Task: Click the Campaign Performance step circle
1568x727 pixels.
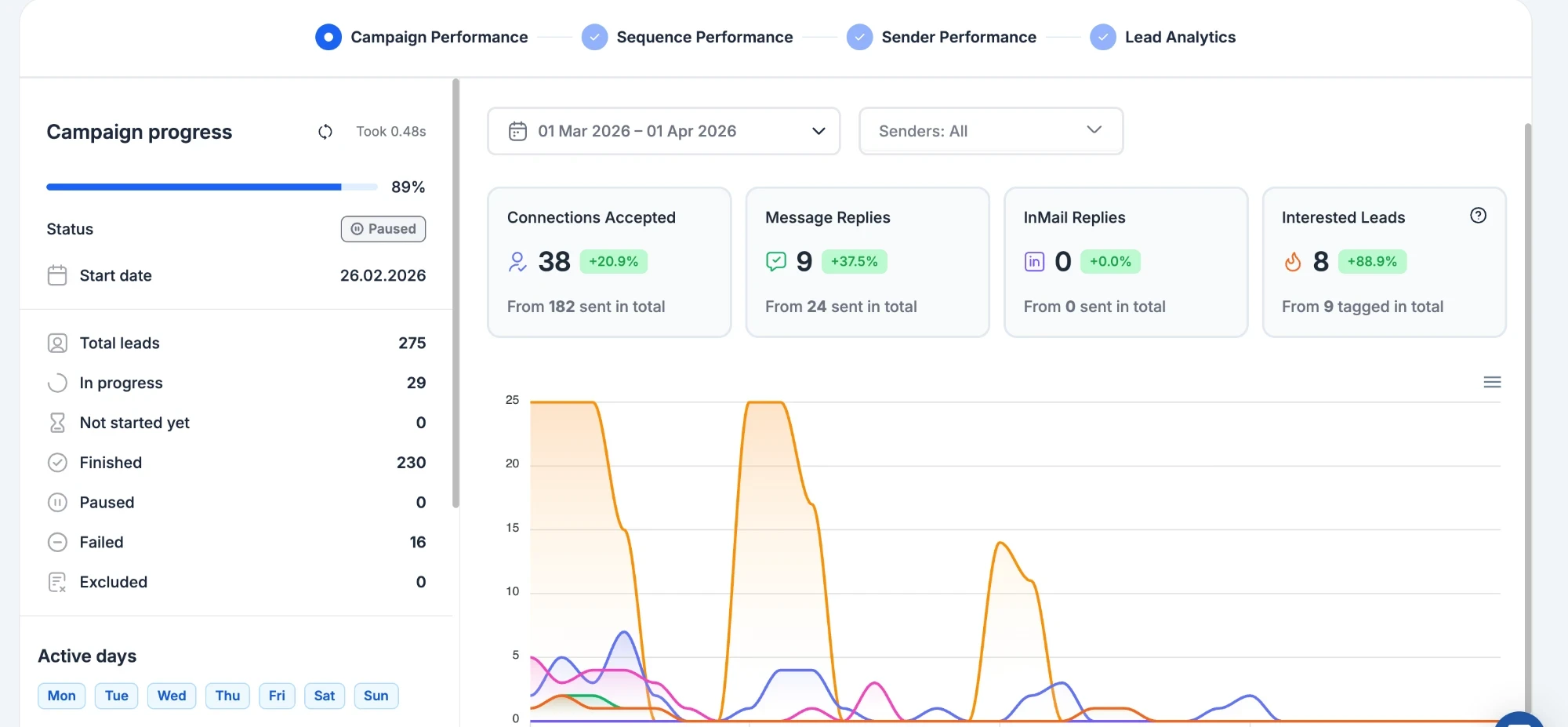Action: [328, 37]
